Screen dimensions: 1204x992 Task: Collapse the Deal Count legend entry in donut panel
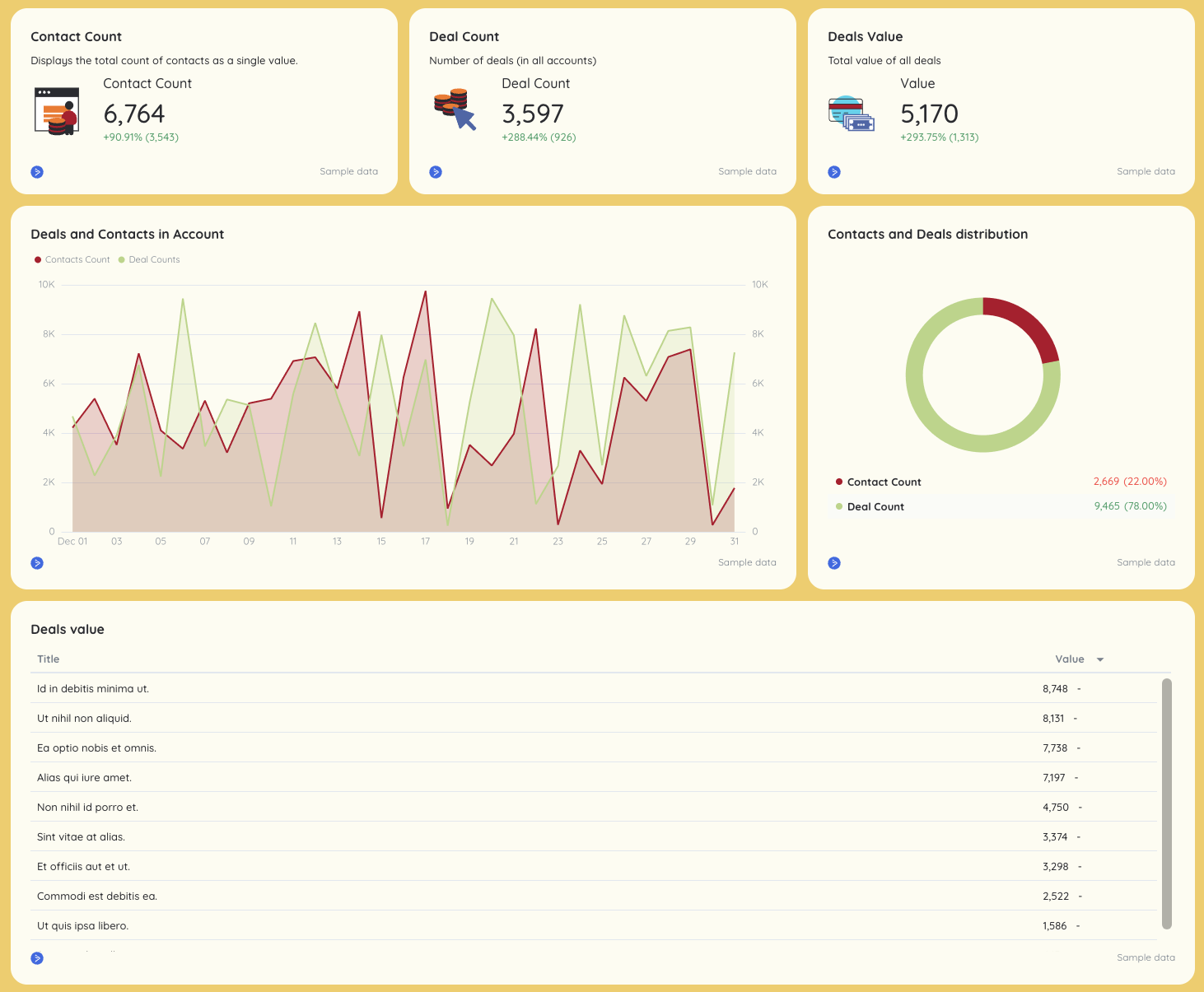pyautogui.click(x=875, y=506)
